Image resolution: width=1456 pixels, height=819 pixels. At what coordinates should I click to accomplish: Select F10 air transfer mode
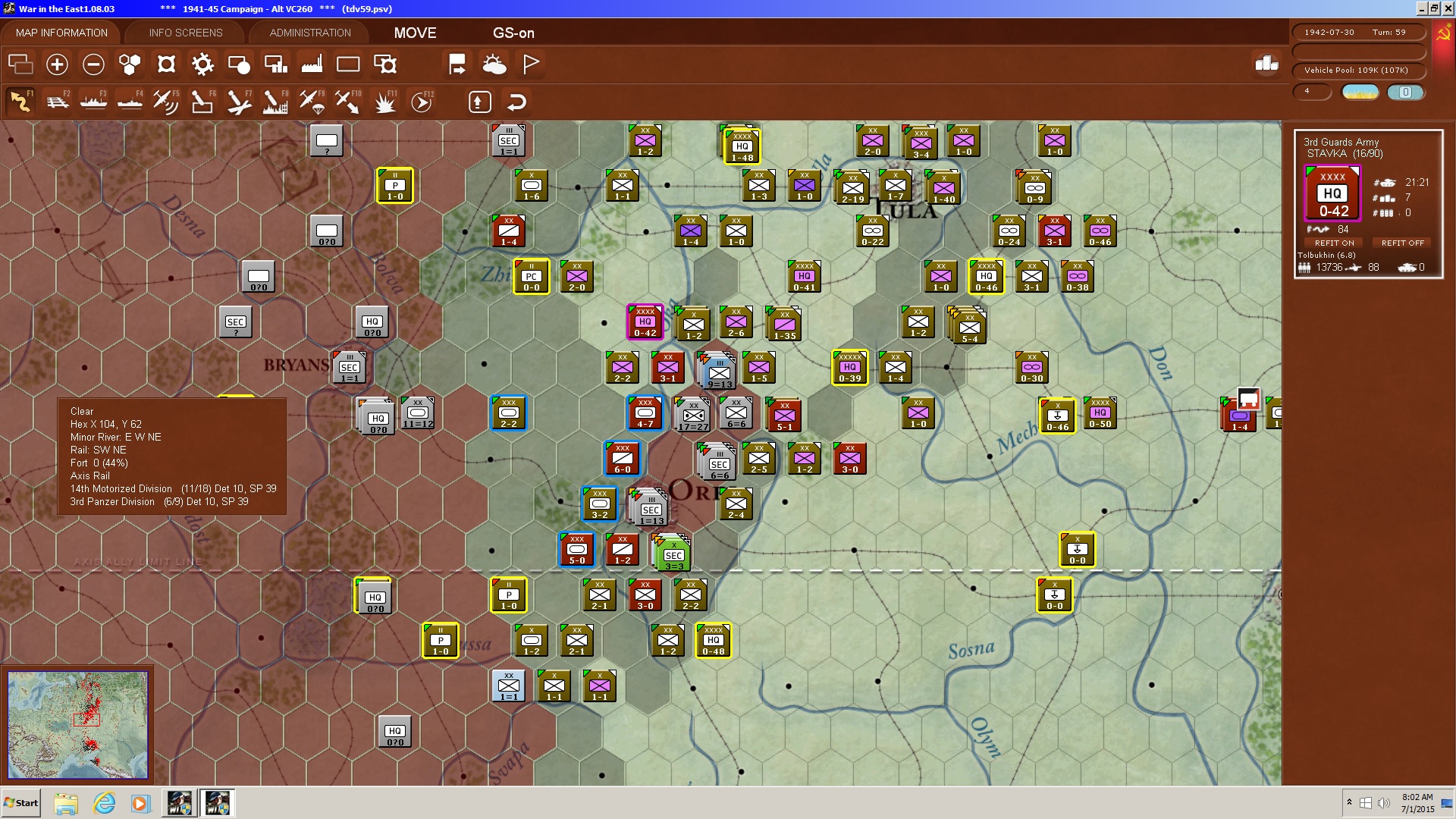348,101
